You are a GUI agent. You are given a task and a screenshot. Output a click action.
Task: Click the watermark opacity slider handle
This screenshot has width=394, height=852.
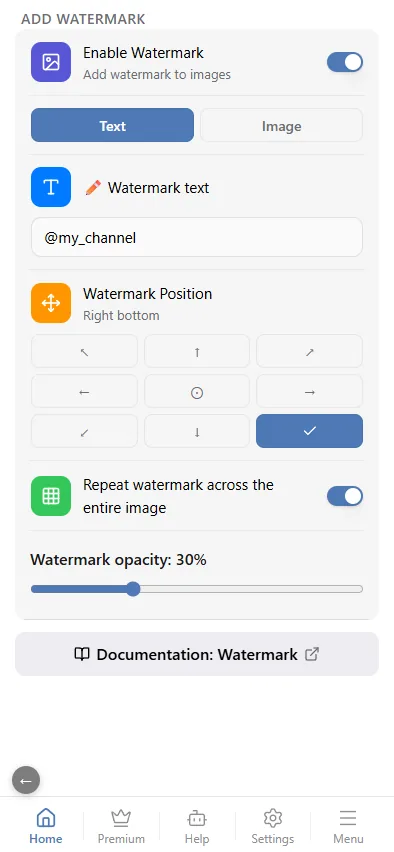[133, 589]
